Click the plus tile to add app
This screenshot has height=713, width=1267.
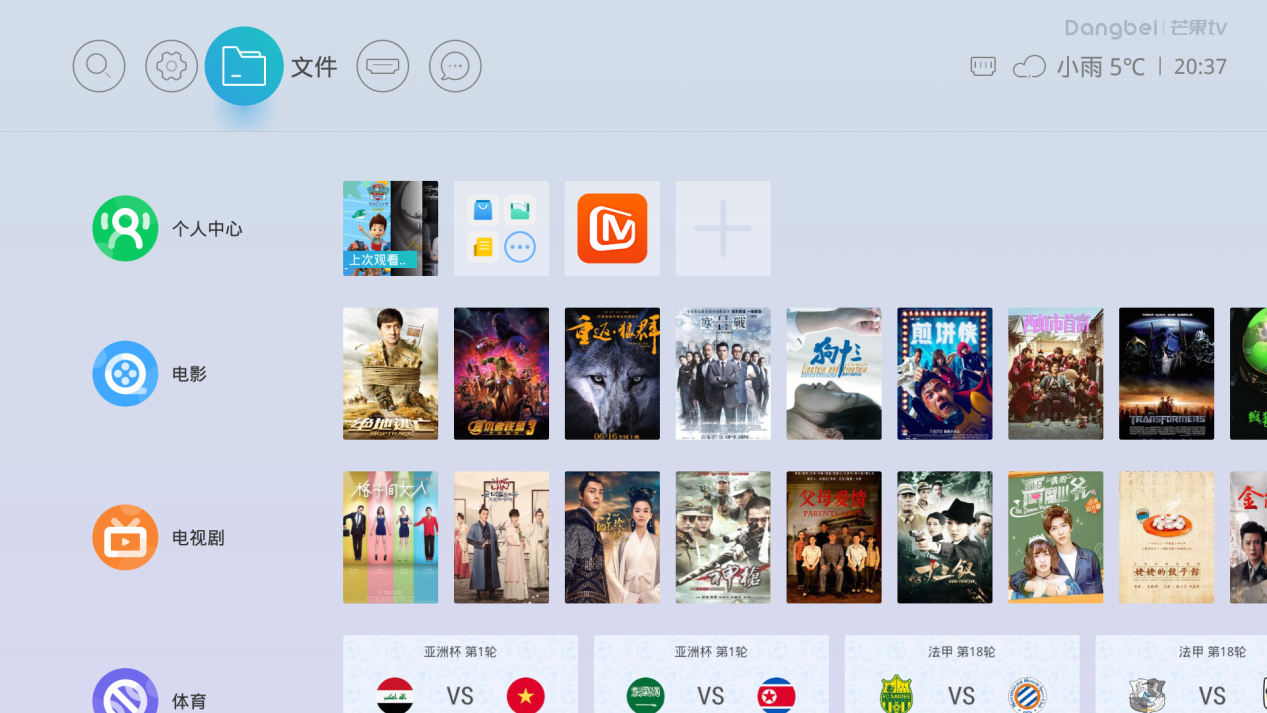tap(723, 228)
